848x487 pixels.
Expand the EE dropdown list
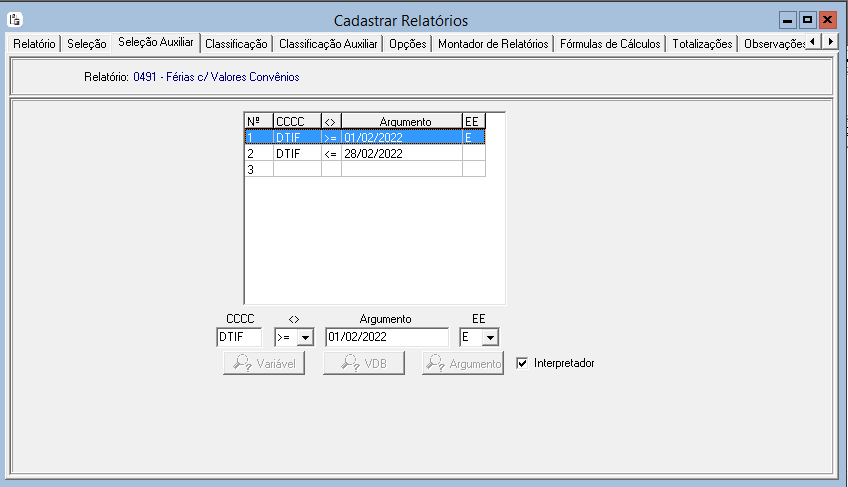pyautogui.click(x=490, y=338)
